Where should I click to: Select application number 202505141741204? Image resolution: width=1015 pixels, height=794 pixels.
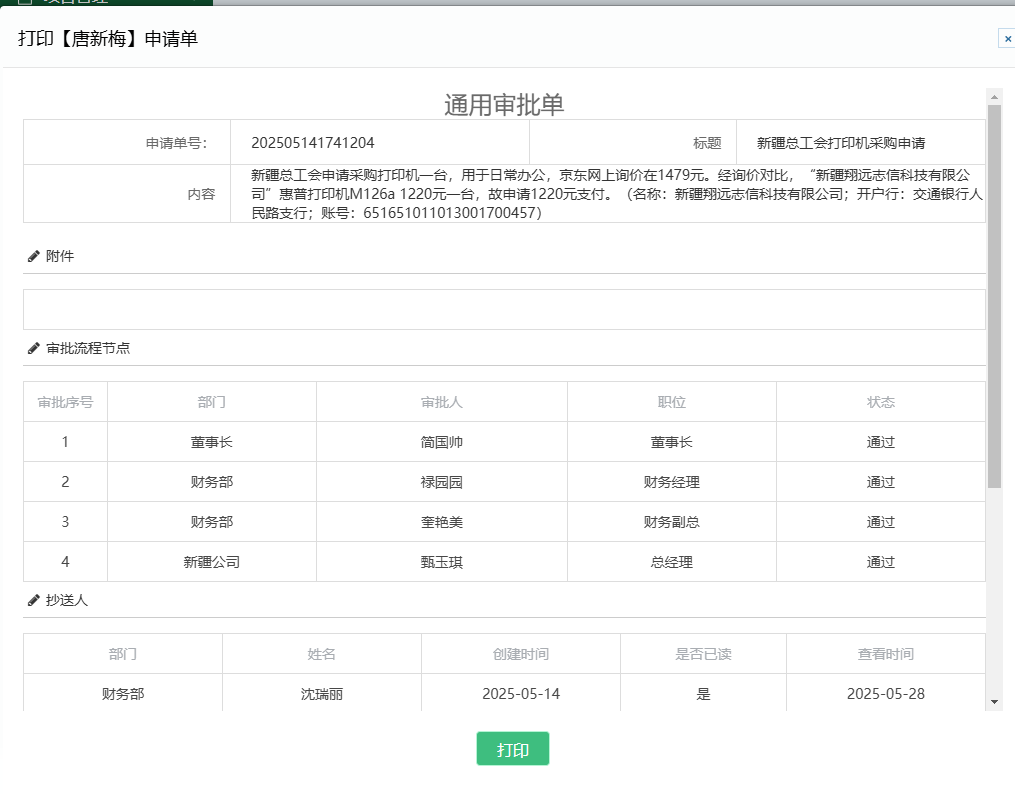click(x=312, y=143)
